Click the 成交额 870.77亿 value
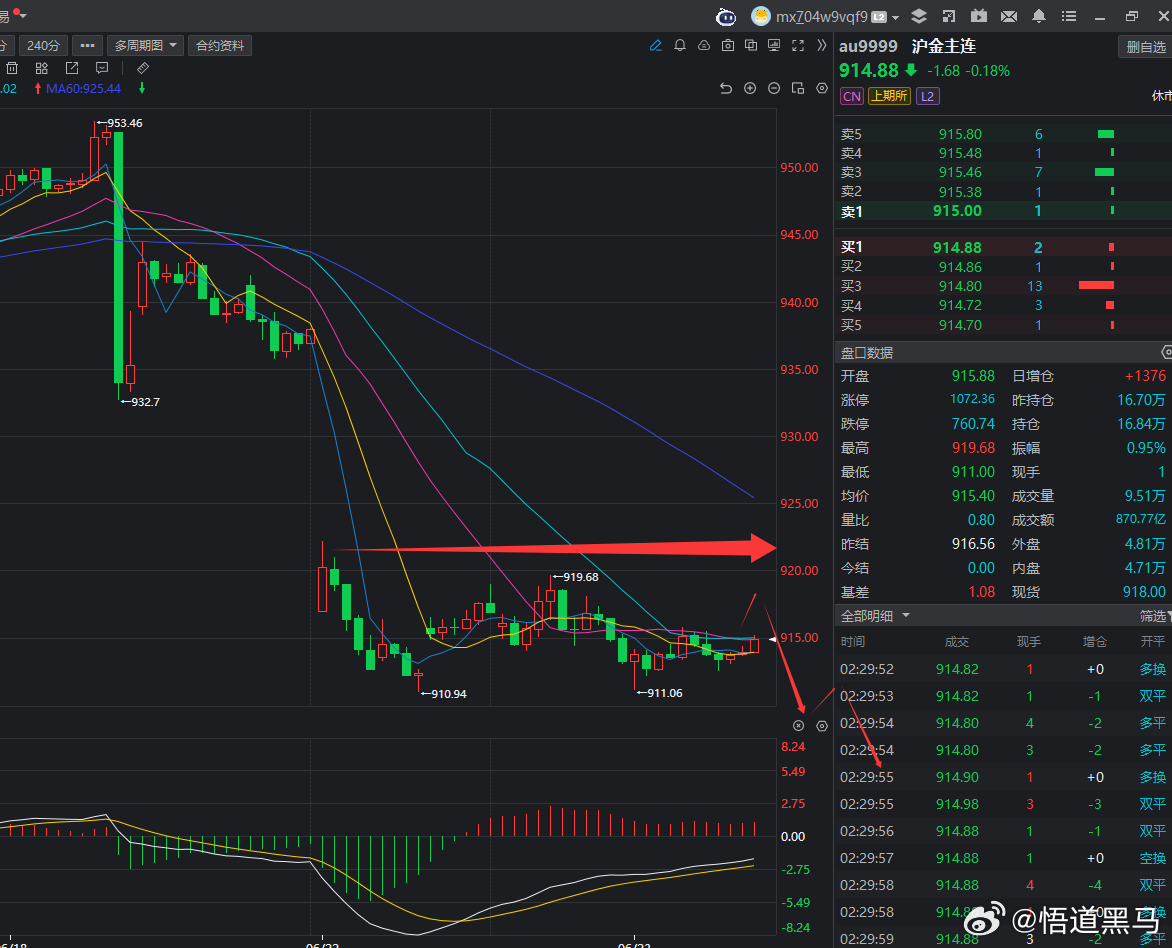The width and height of the screenshot is (1172, 948). pos(1141,519)
